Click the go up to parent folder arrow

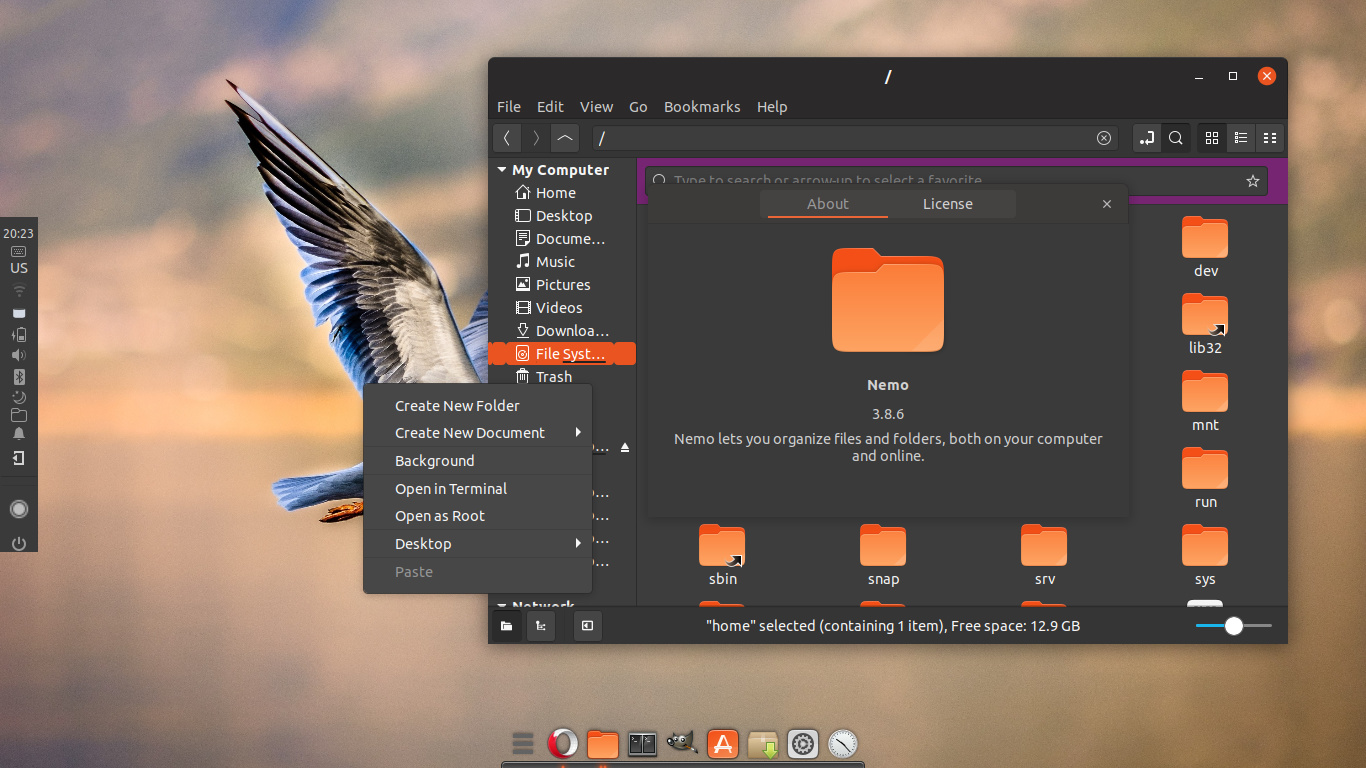tap(565, 138)
